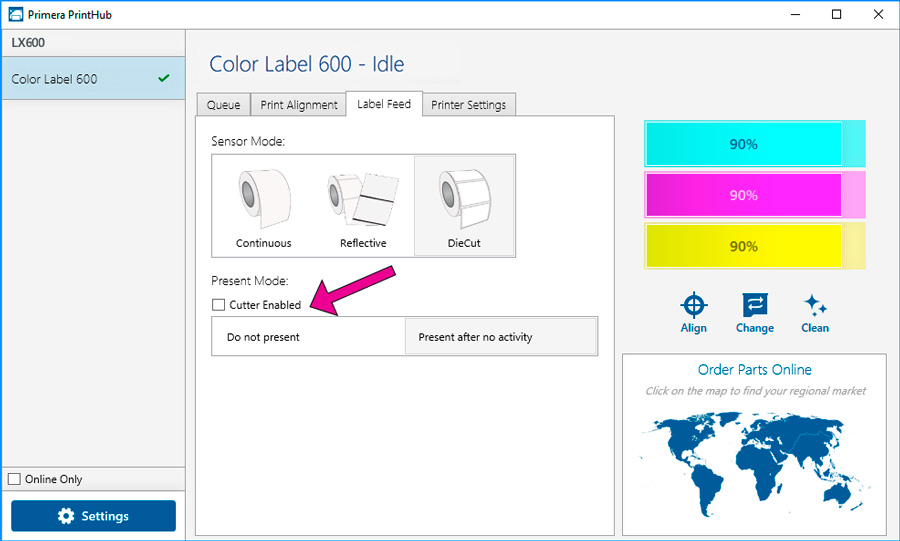Image resolution: width=900 pixels, height=541 pixels.
Task: Choose the Do not present option
Action: click(x=308, y=337)
